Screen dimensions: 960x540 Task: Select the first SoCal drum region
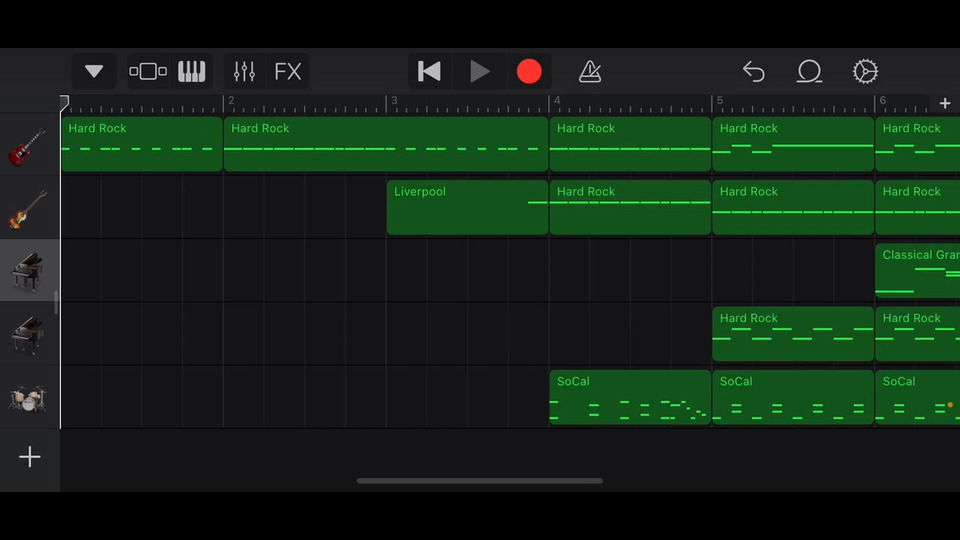pos(630,398)
